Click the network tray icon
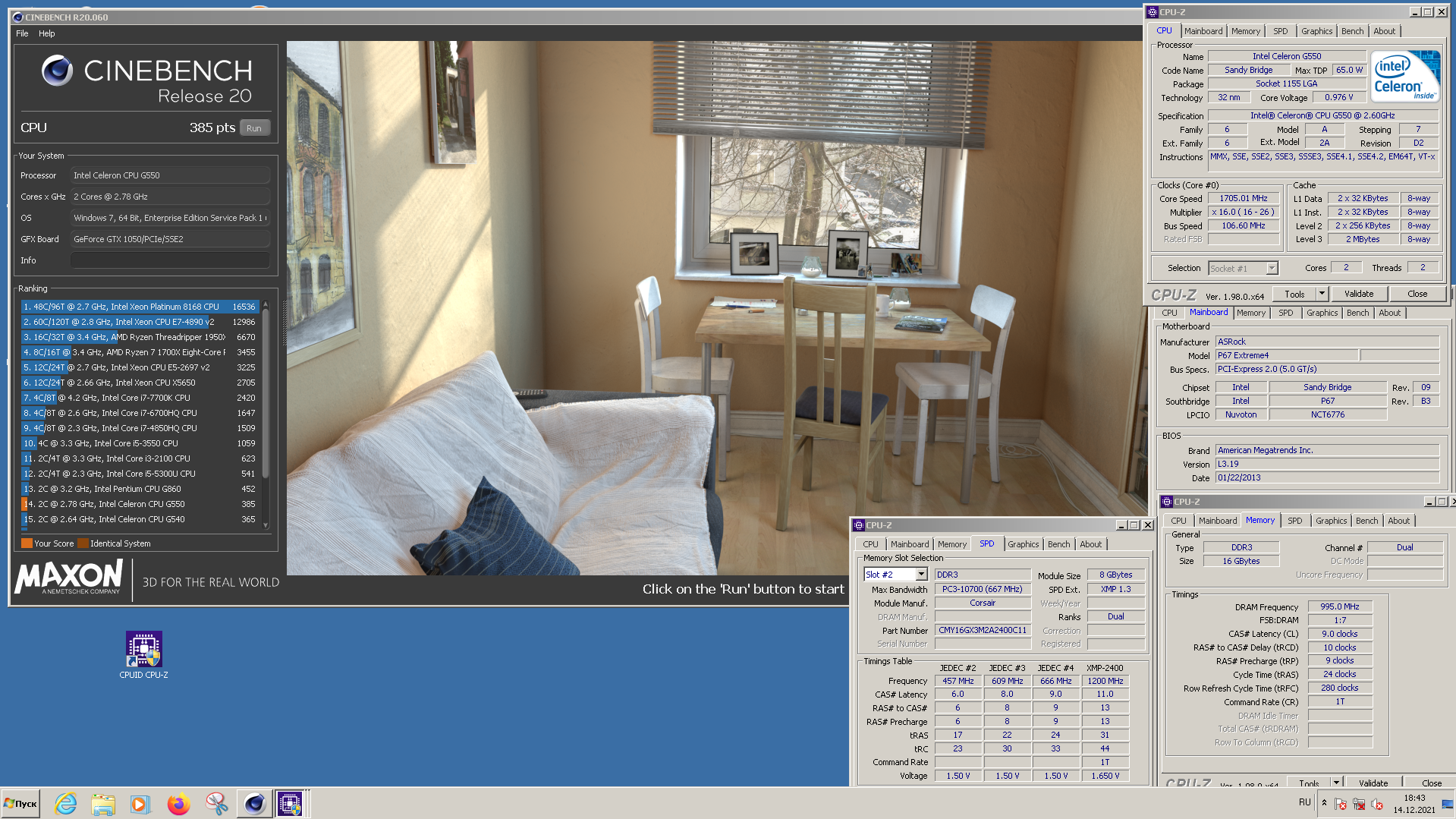Screen dimensions: 1456x819 1359,804
